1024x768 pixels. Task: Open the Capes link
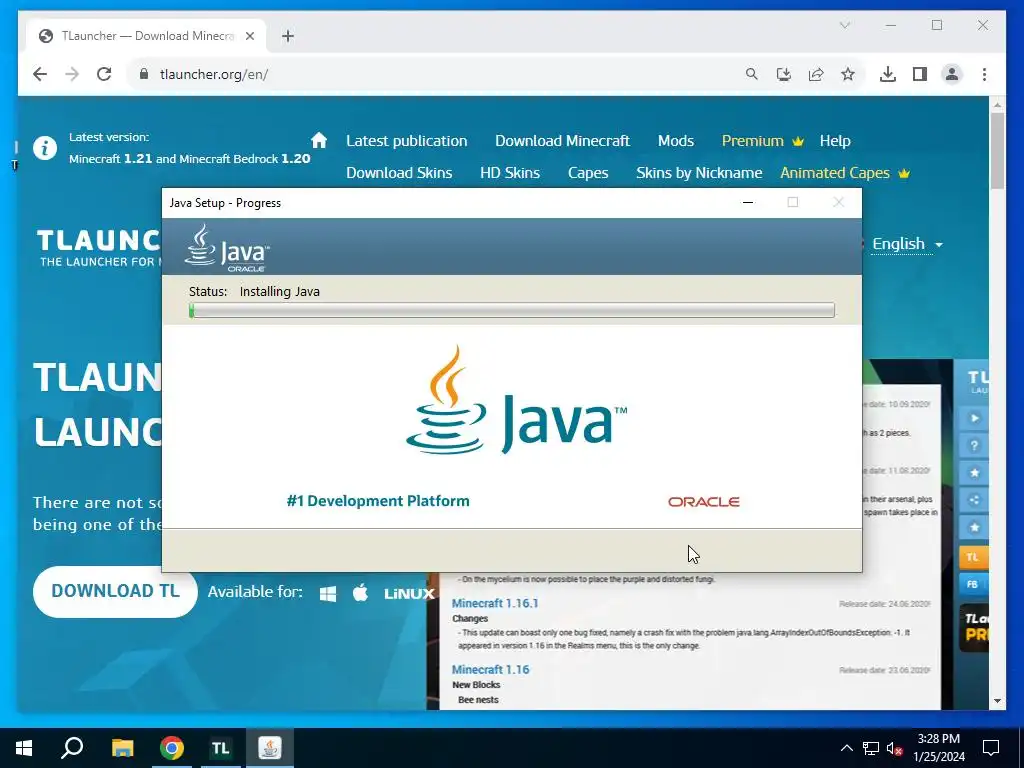click(x=588, y=173)
